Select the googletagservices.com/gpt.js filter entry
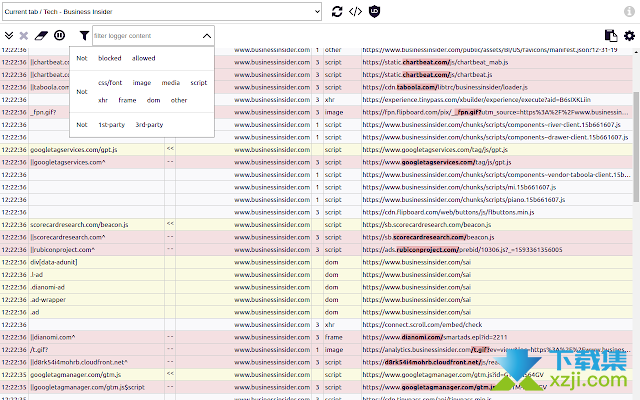 [x=73, y=150]
